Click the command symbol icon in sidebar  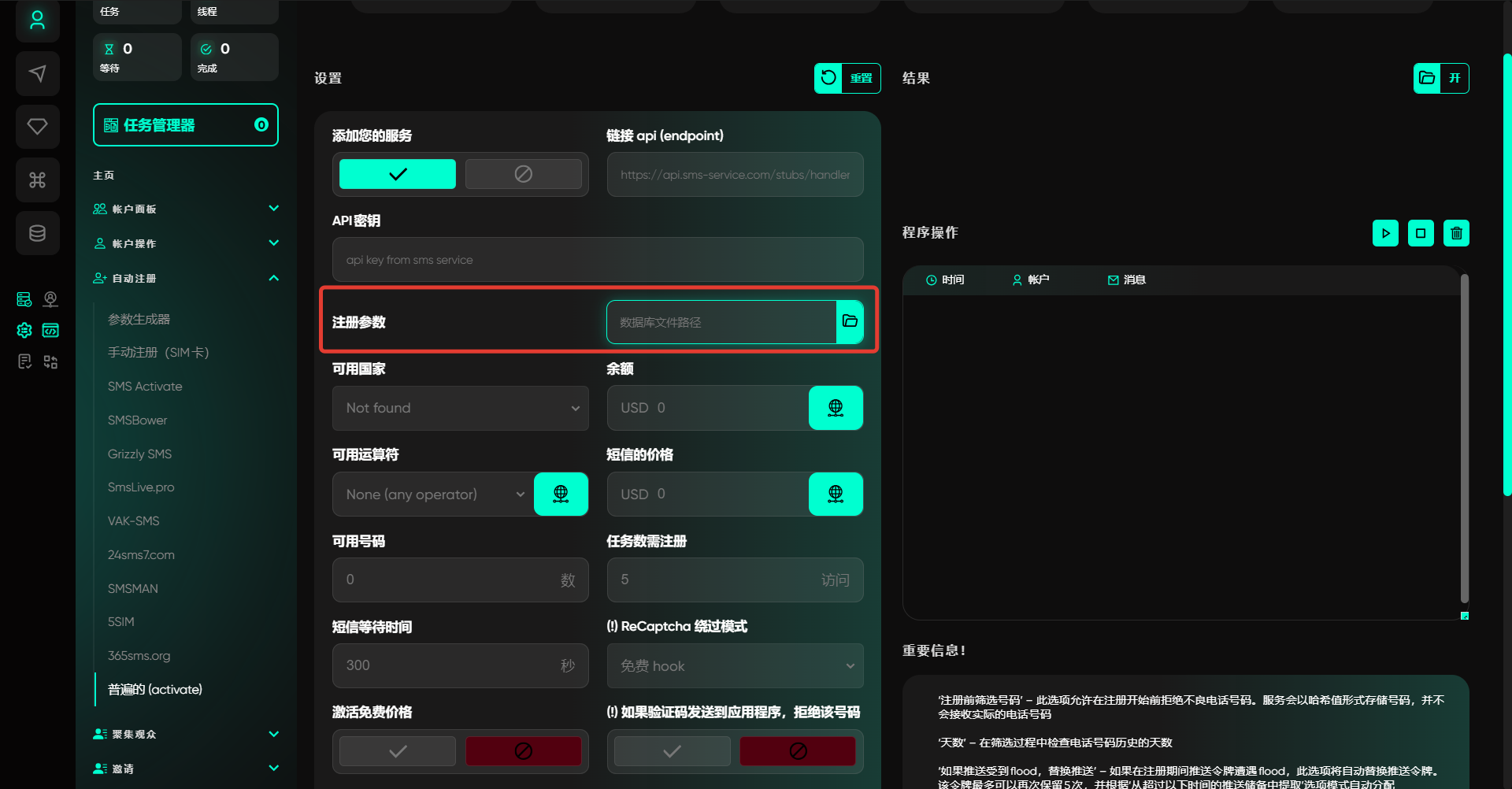point(37,180)
